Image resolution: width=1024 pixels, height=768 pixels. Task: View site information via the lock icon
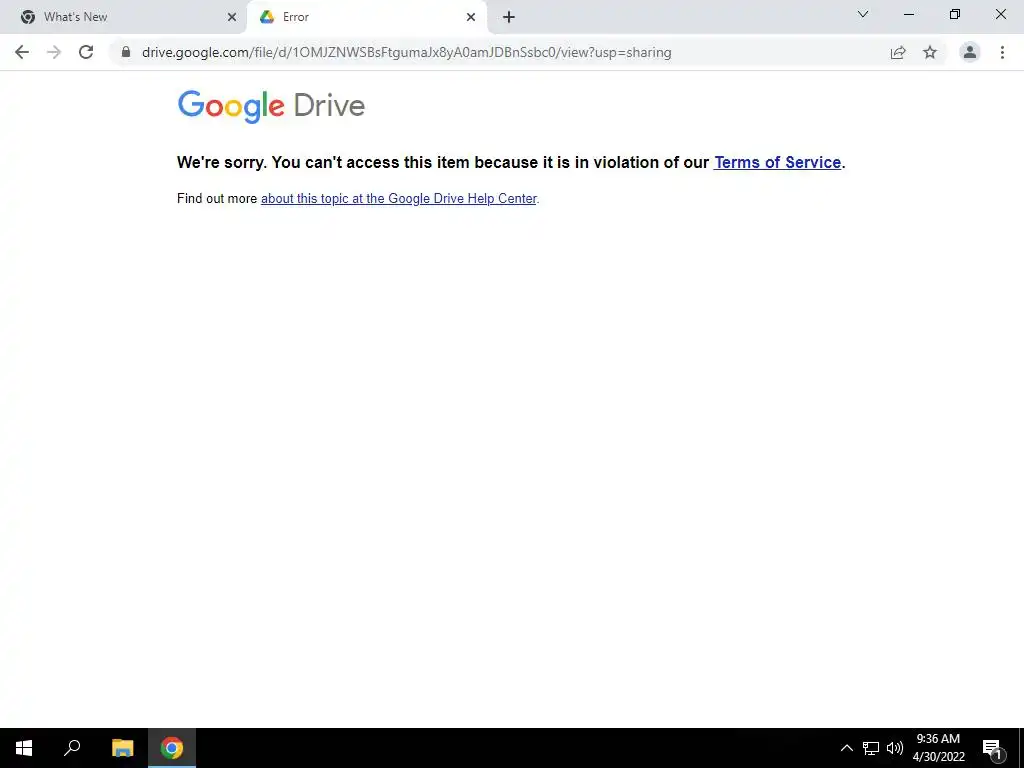(126, 52)
